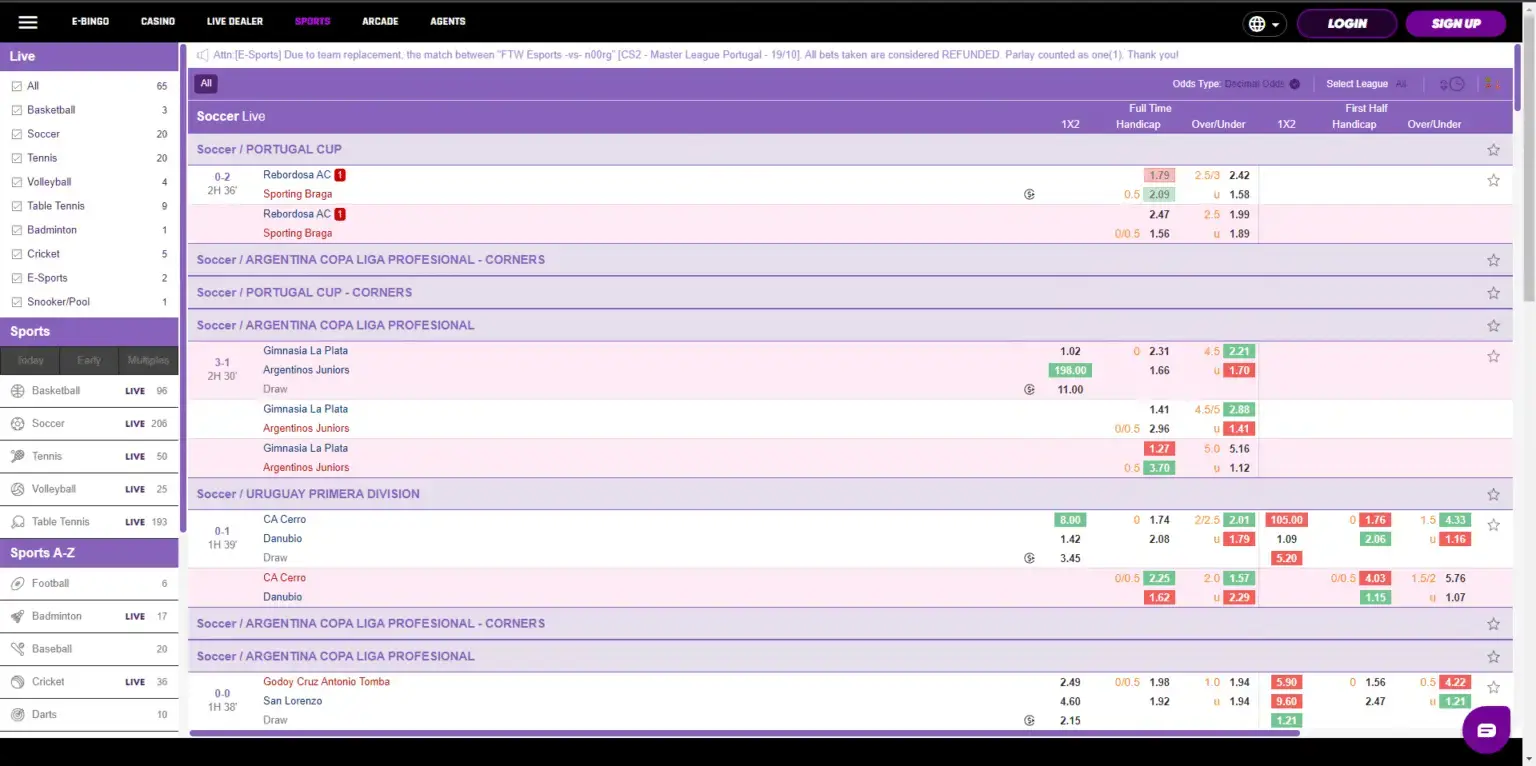Go to the Casino menu item

coord(158,21)
